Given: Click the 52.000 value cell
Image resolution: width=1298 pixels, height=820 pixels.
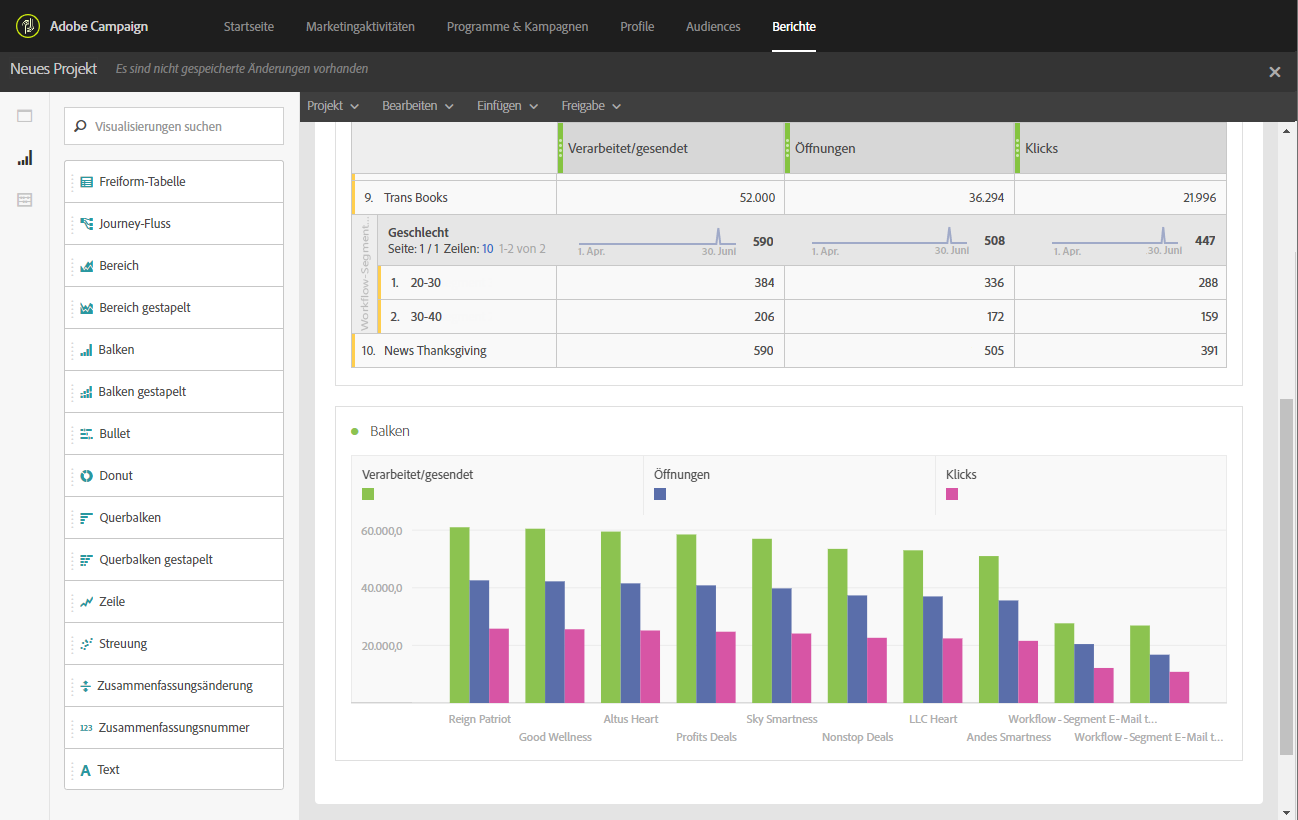Looking at the screenshot, I should 670,198.
